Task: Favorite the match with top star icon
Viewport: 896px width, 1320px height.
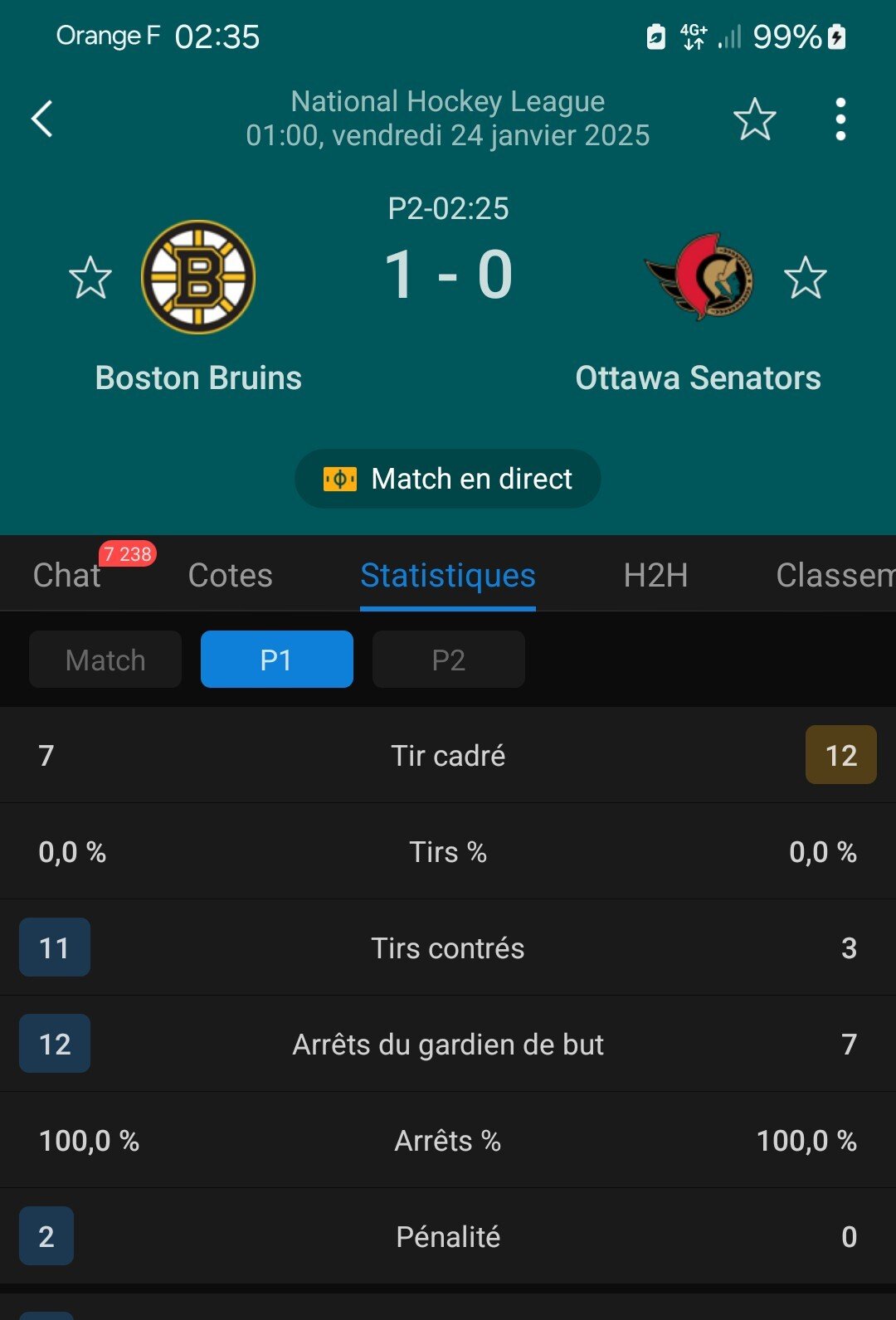Action: (755, 119)
